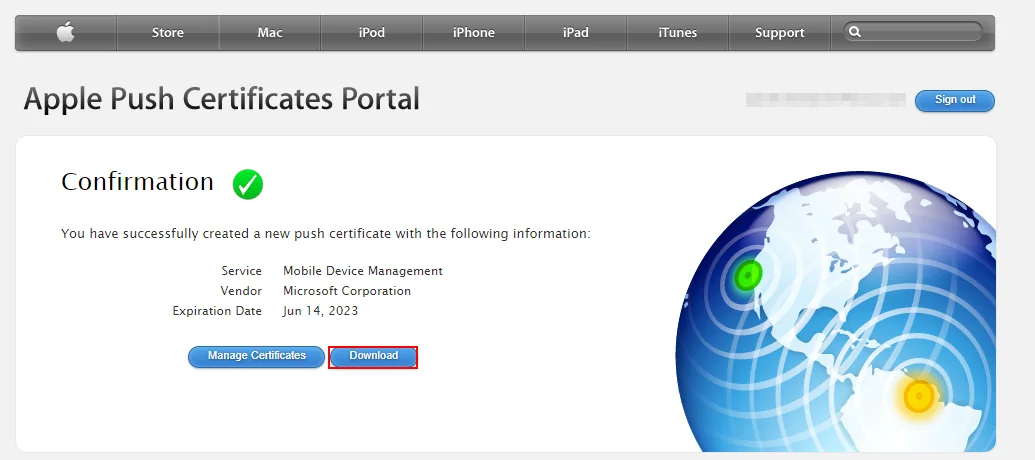Open Manage Certificates
This screenshot has height=460, width=1035.
pos(256,356)
